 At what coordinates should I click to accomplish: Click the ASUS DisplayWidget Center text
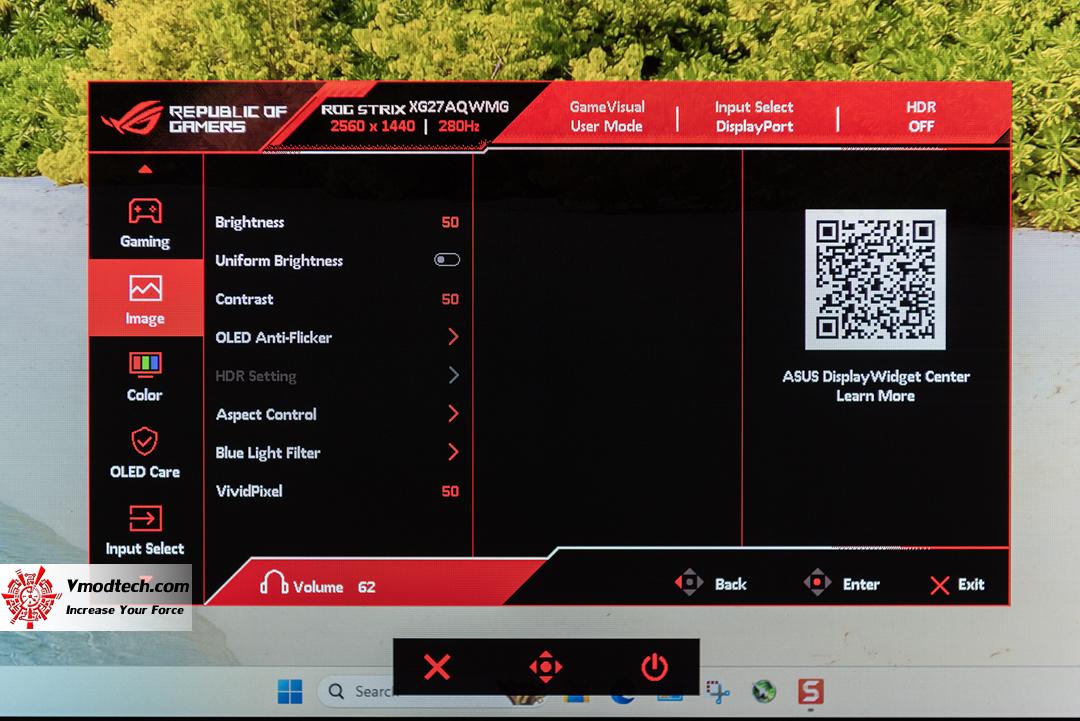(x=875, y=377)
